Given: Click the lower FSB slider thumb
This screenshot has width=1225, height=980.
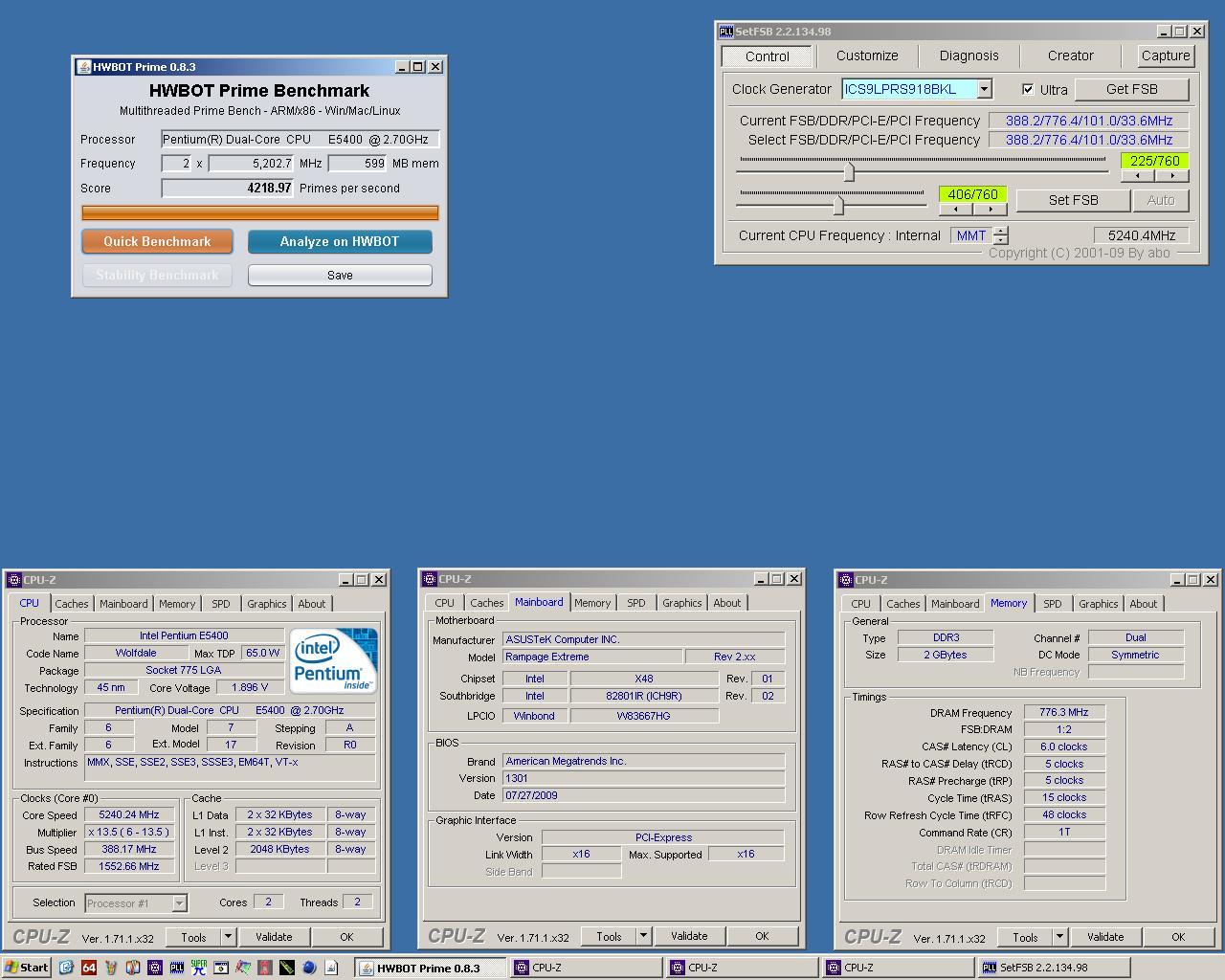Looking at the screenshot, I should coord(839,205).
